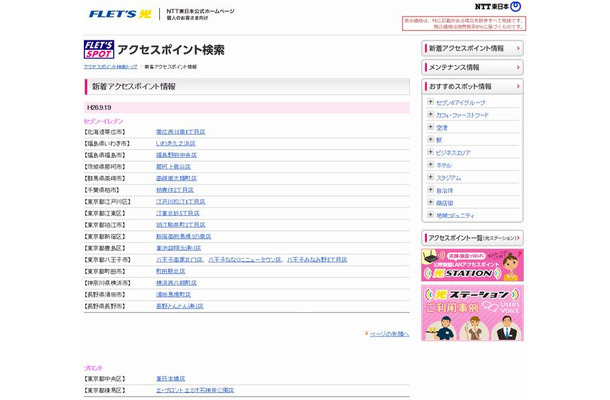This screenshot has width=610, height=400.
Task: Open the store link in 東京都町田市 row
Action: coord(170,272)
